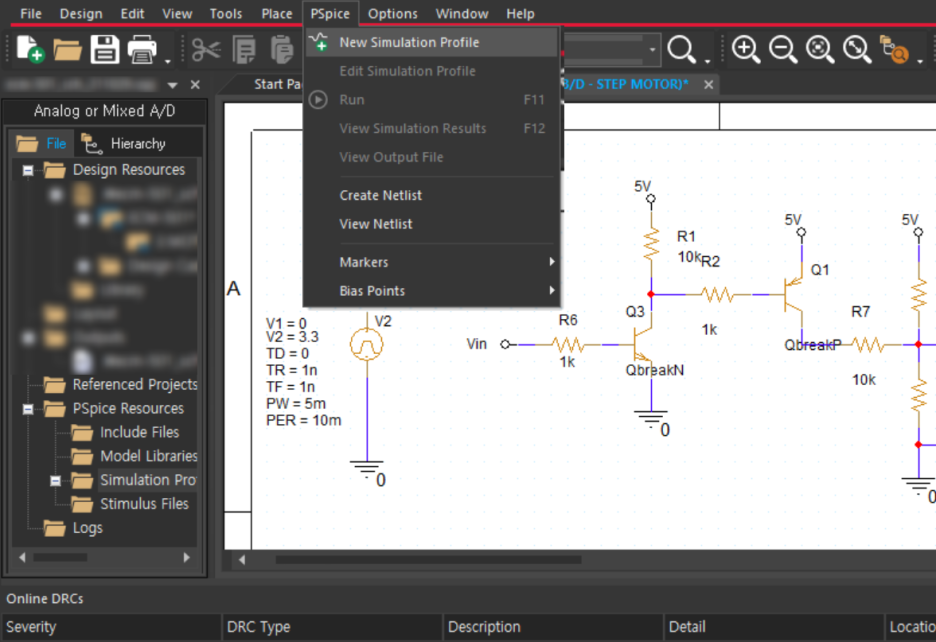Screen dimensions: 936x642
Task: Click the New document toolbar icon
Action: click(x=29, y=50)
